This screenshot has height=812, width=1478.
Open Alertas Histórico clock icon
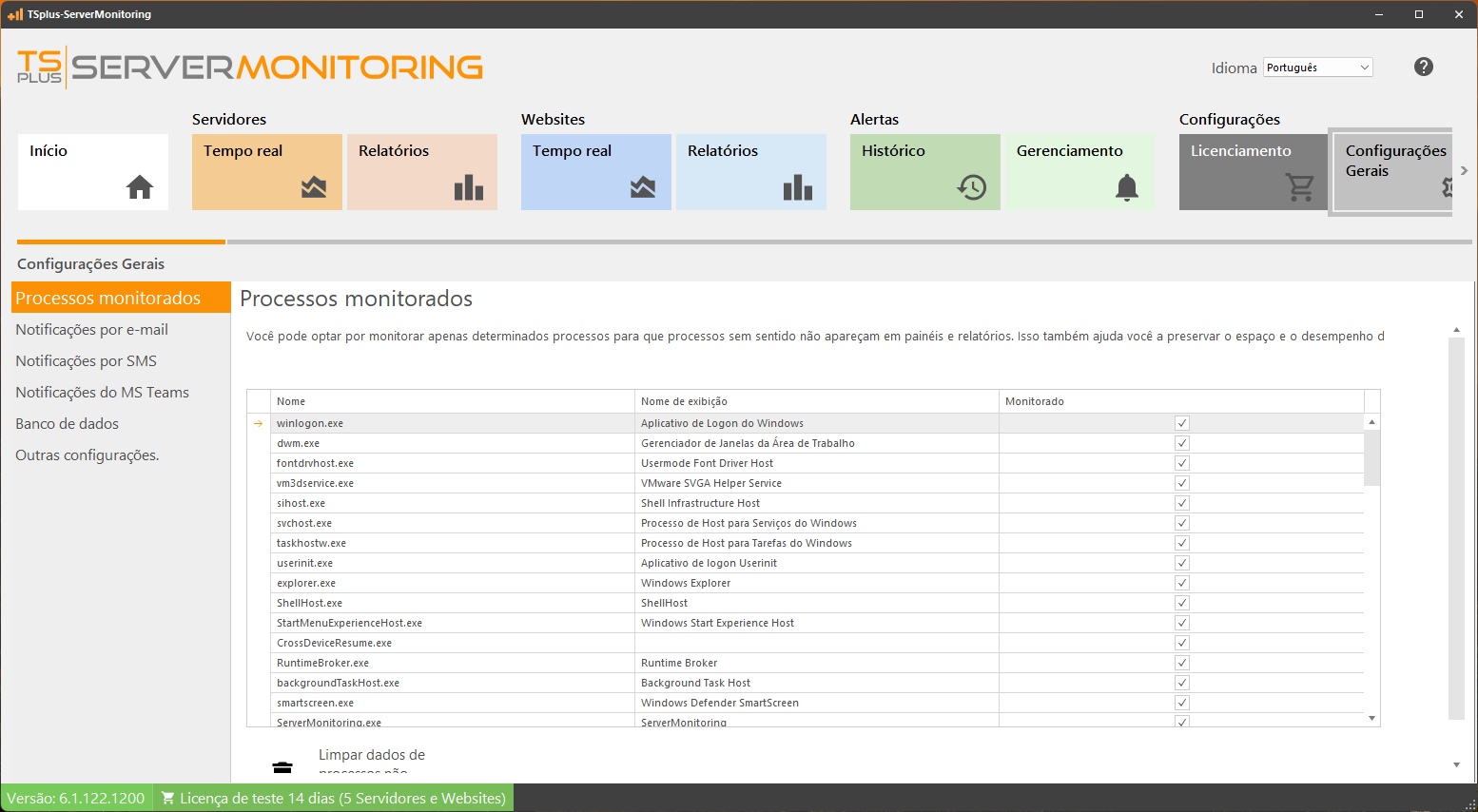(971, 187)
